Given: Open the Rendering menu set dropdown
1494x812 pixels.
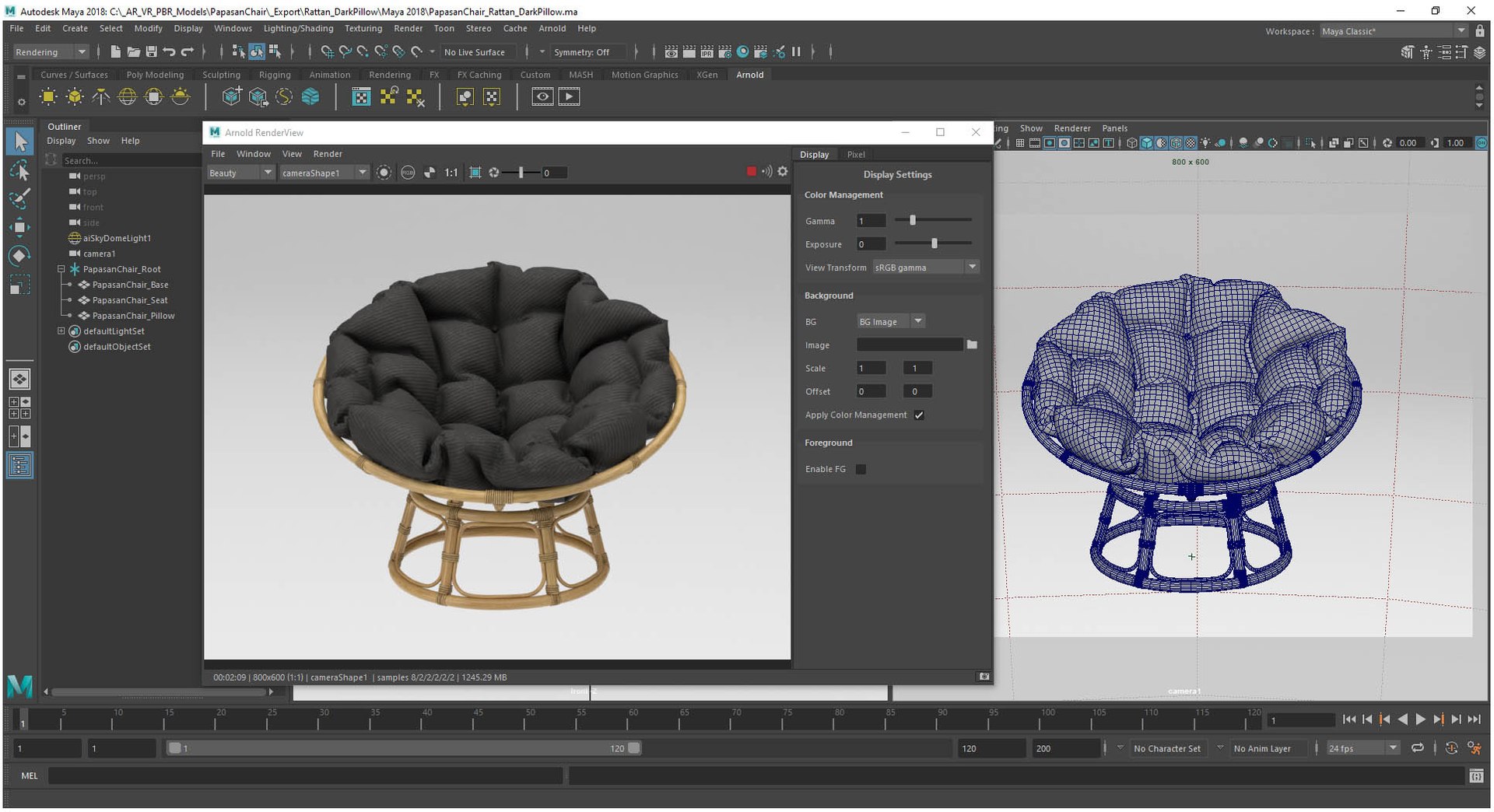Looking at the screenshot, I should pyautogui.click(x=51, y=52).
